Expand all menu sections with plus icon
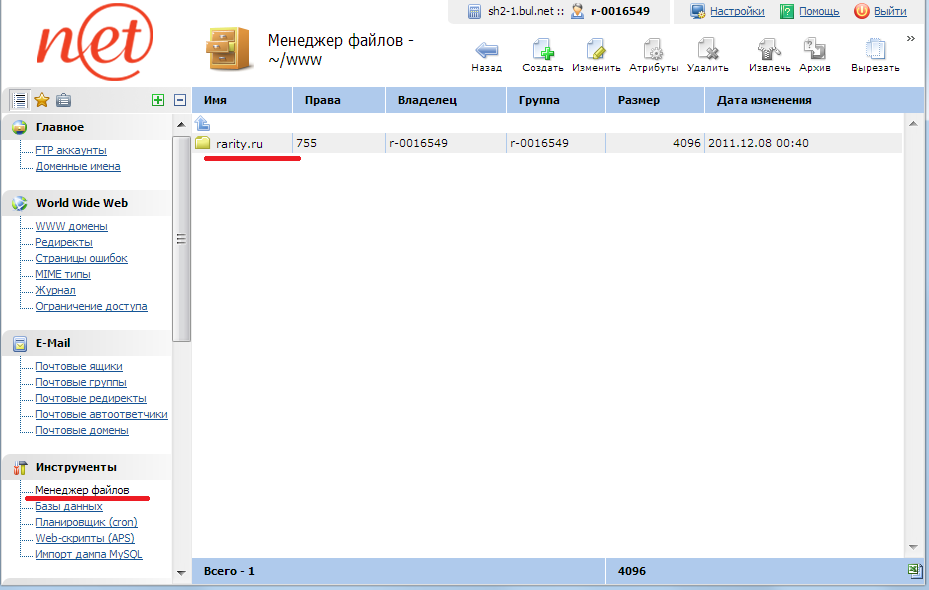The height and width of the screenshot is (590, 929). (x=157, y=100)
